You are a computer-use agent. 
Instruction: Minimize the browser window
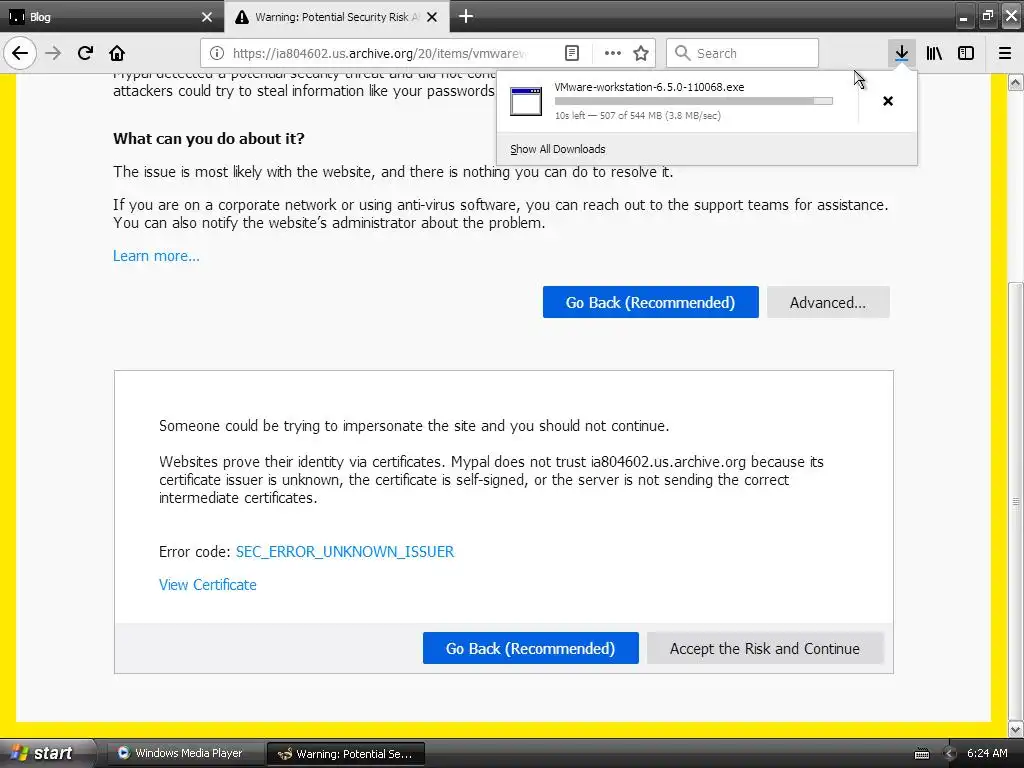point(963,18)
